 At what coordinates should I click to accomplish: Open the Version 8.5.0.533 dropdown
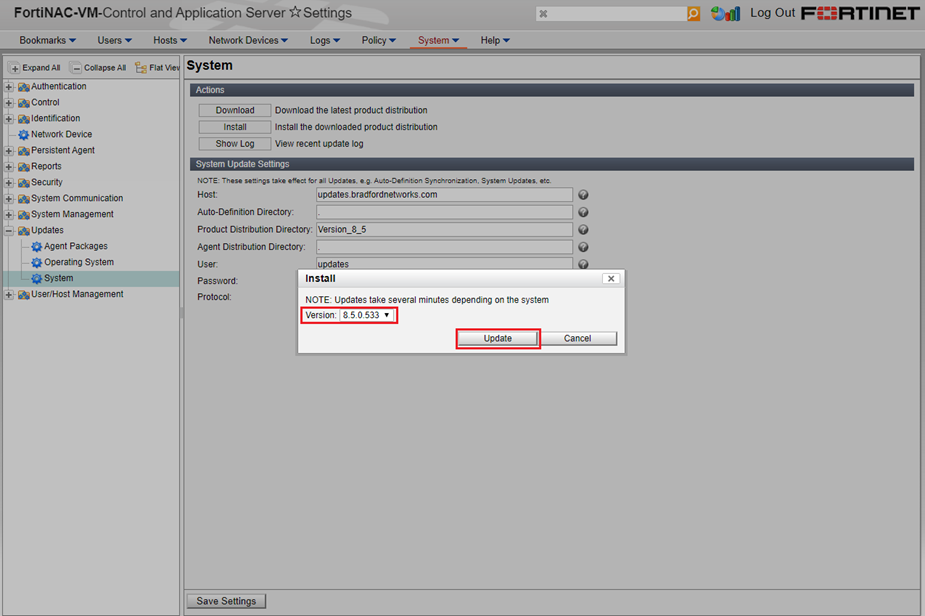click(x=366, y=315)
